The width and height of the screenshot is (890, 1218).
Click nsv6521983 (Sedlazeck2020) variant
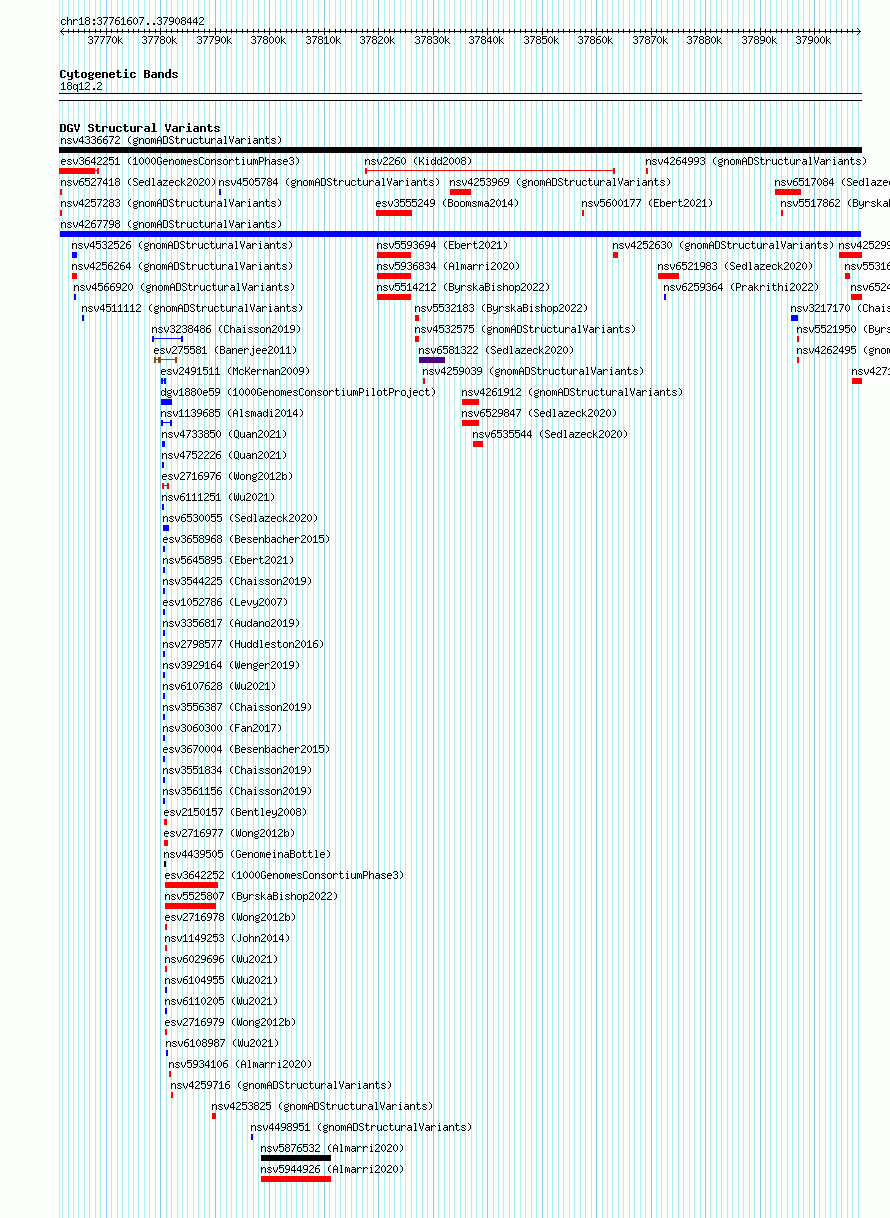click(x=736, y=266)
